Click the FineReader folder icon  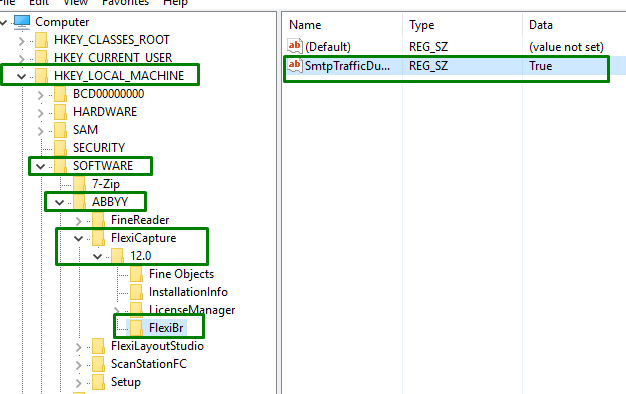(98, 220)
